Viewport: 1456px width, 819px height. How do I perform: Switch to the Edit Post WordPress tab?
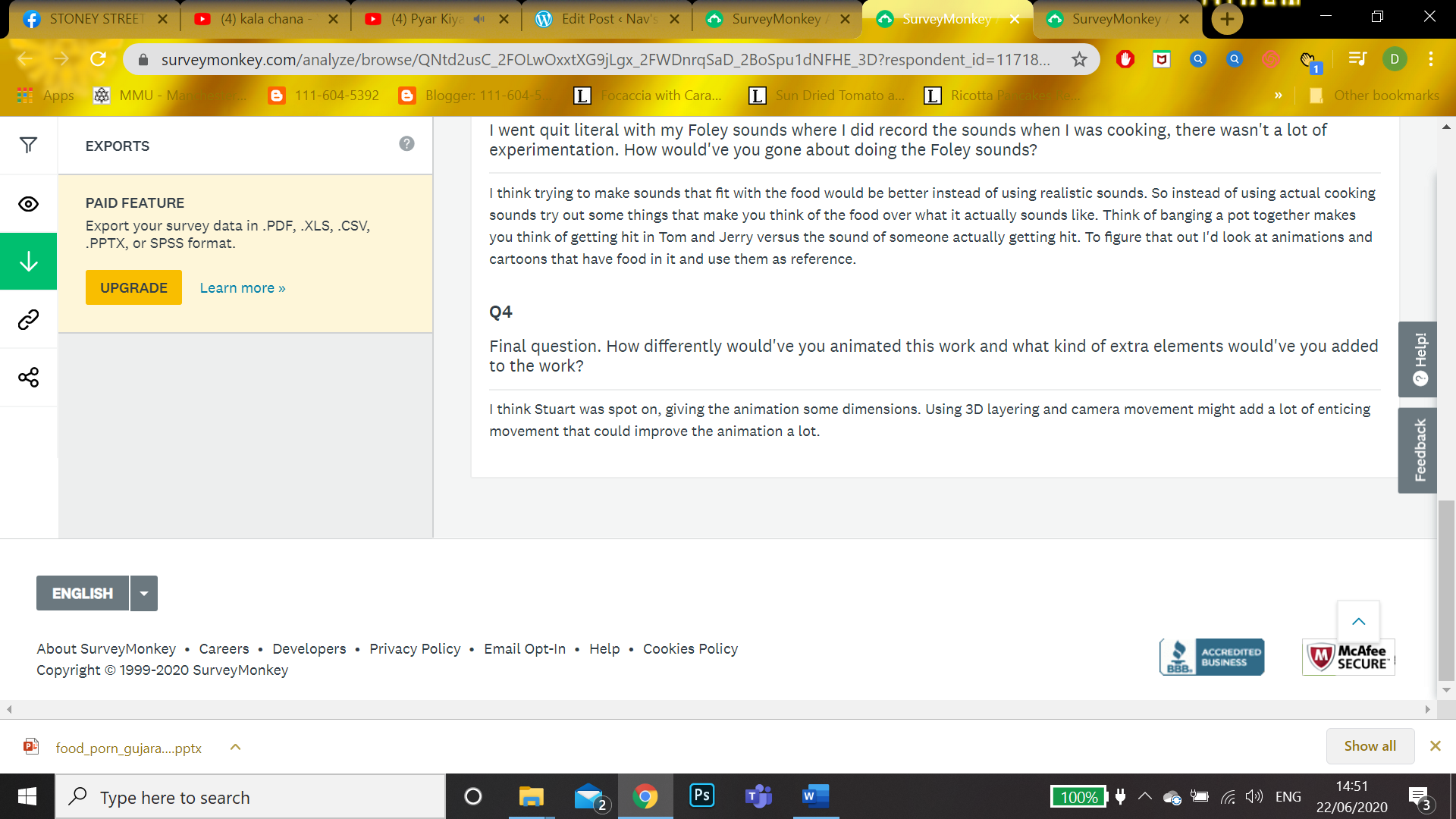click(x=607, y=19)
